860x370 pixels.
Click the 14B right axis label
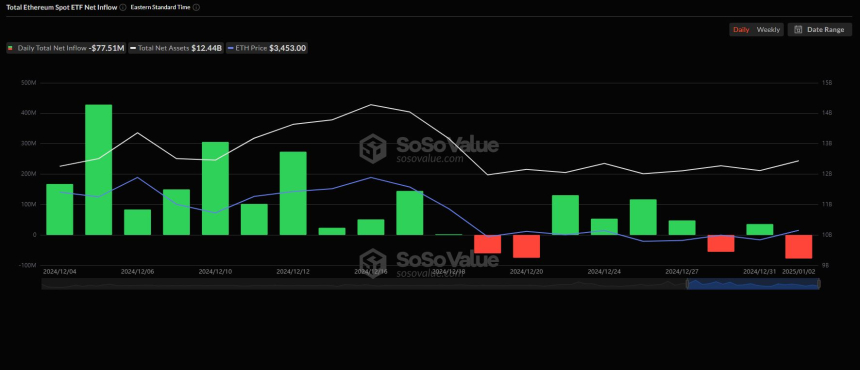[x=827, y=113]
